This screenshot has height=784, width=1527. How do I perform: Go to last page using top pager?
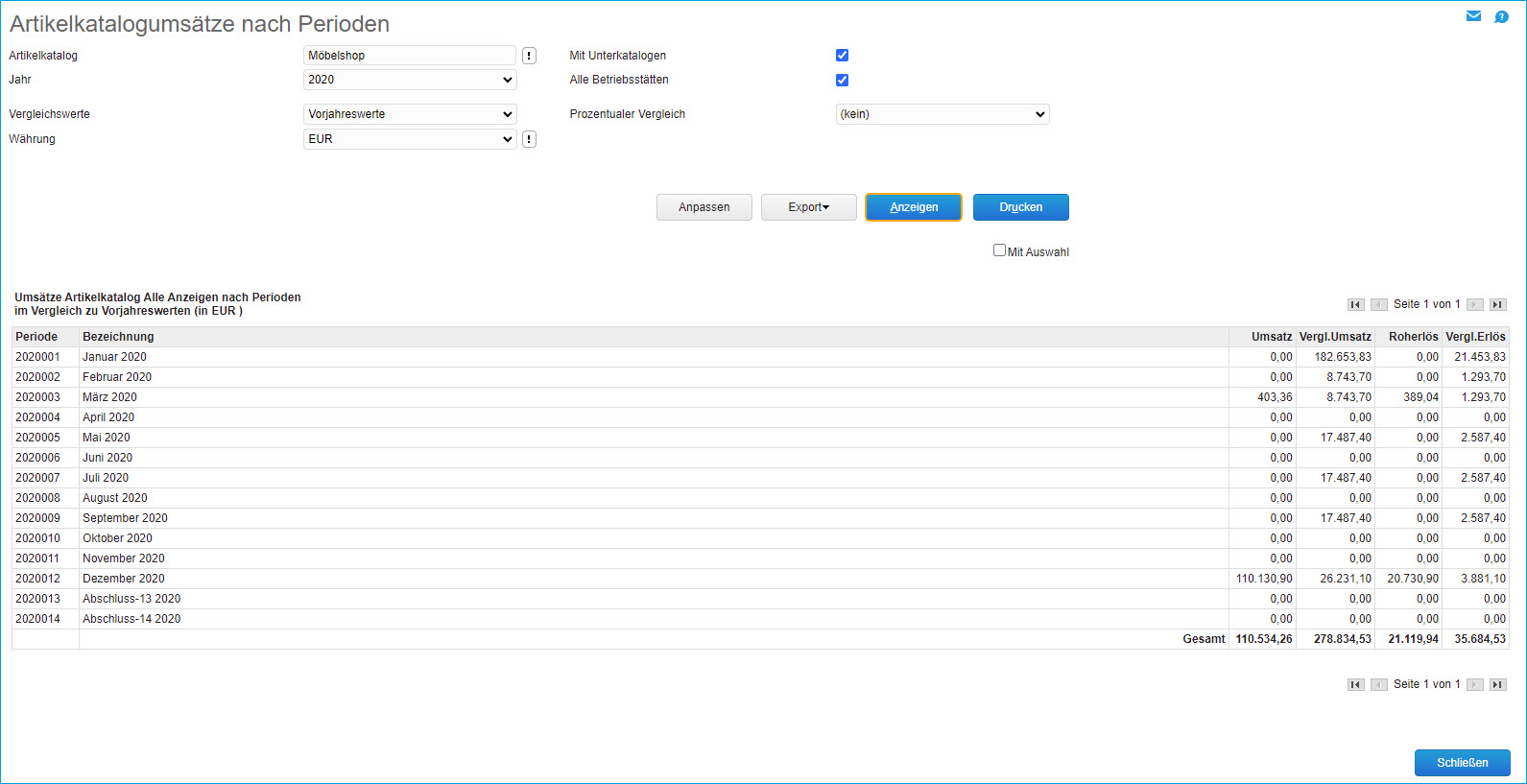[1497, 304]
